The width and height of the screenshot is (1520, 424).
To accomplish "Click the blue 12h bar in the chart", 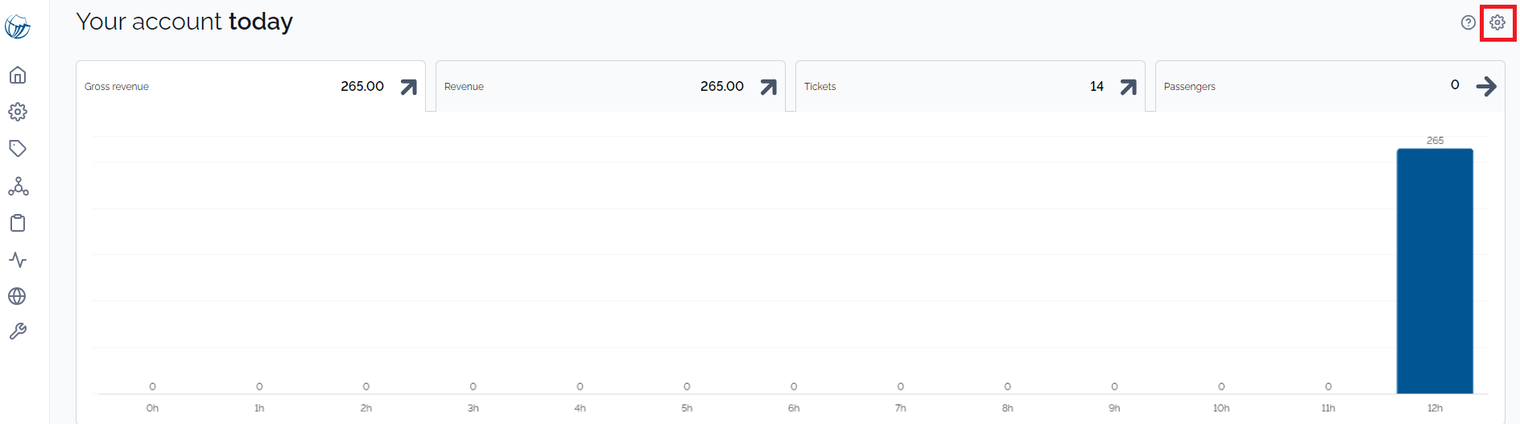I will (1435, 271).
